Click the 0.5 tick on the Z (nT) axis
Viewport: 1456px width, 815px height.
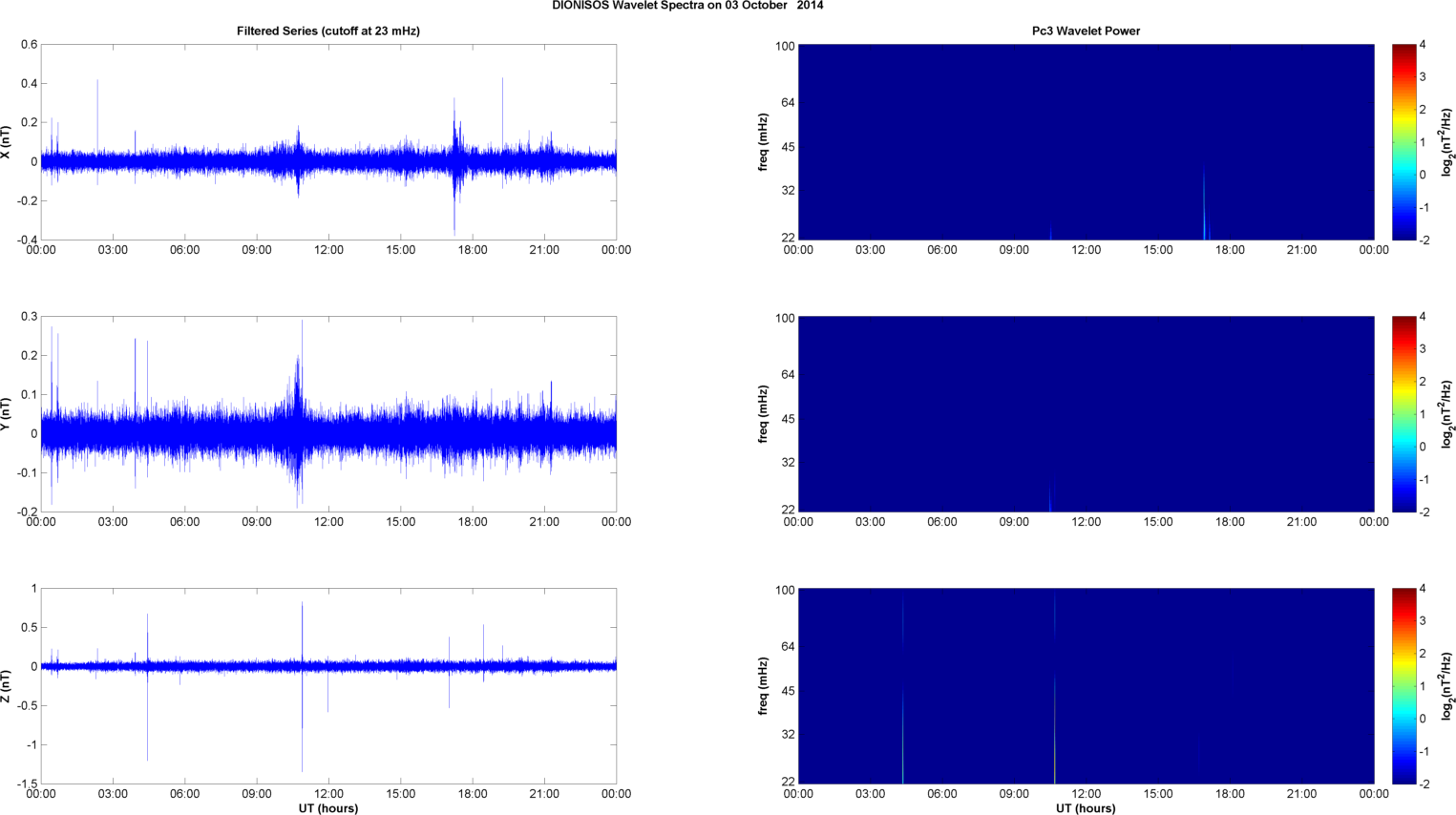coord(29,628)
